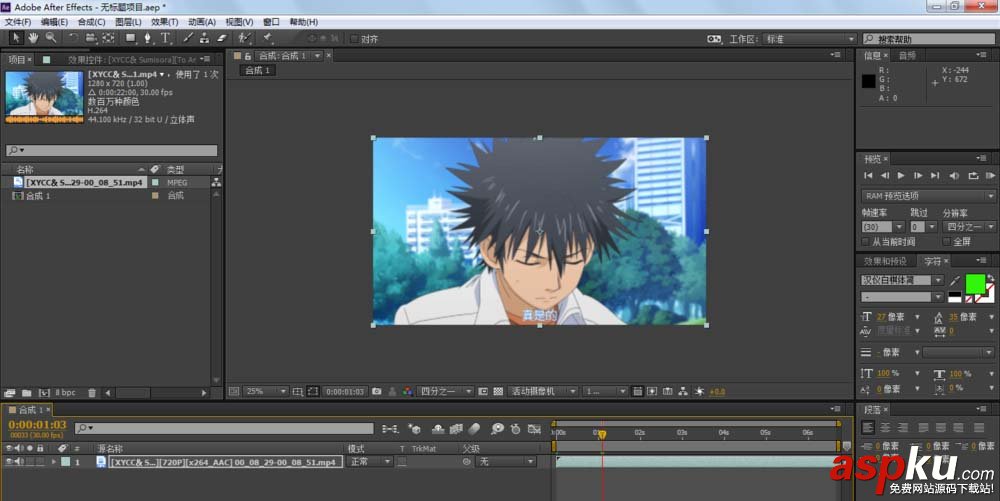Select the Pan Behind anchor point tool
The width and height of the screenshot is (1000, 501).
[108, 38]
